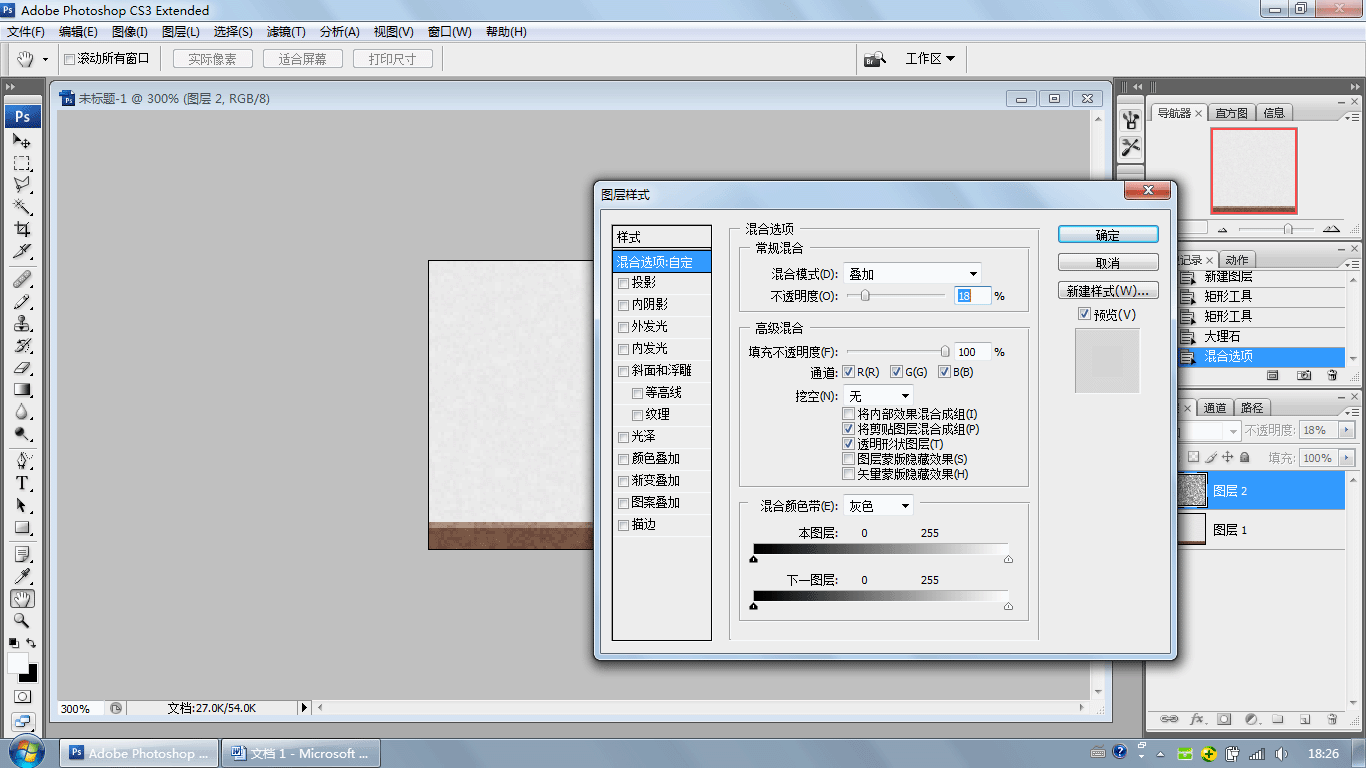Viewport: 1366px width, 768px height.
Task: Select the Eyedropper tool
Action: click(x=22, y=577)
